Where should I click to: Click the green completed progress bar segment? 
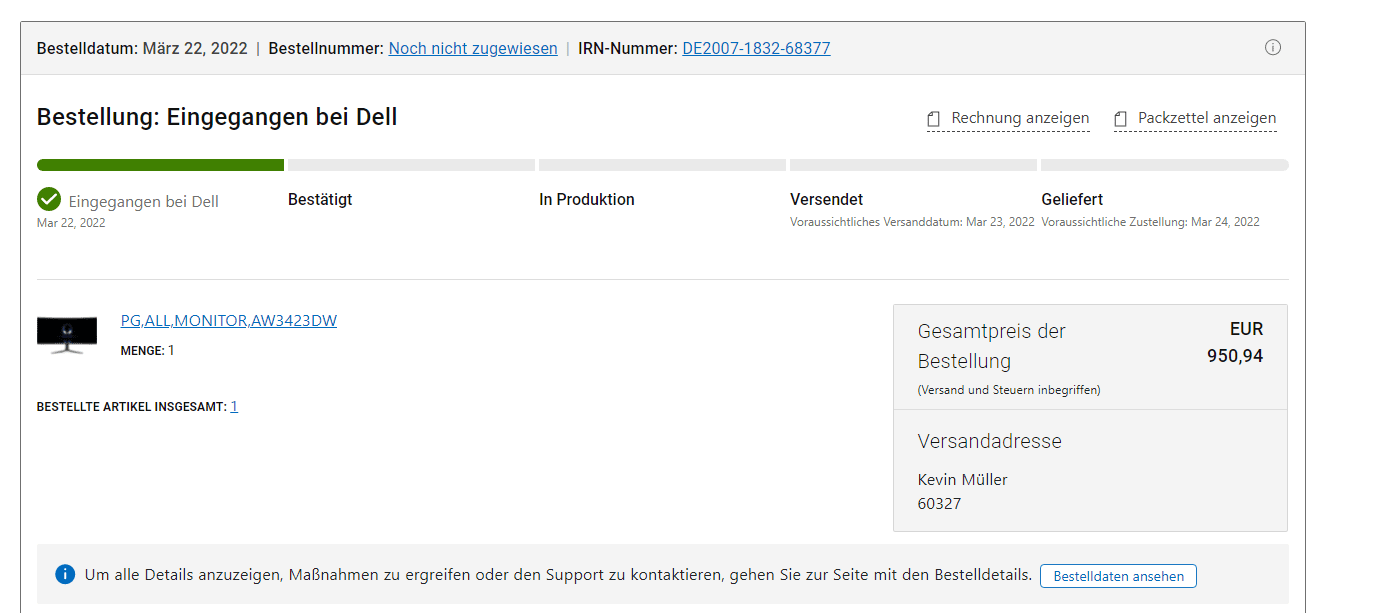click(x=160, y=165)
